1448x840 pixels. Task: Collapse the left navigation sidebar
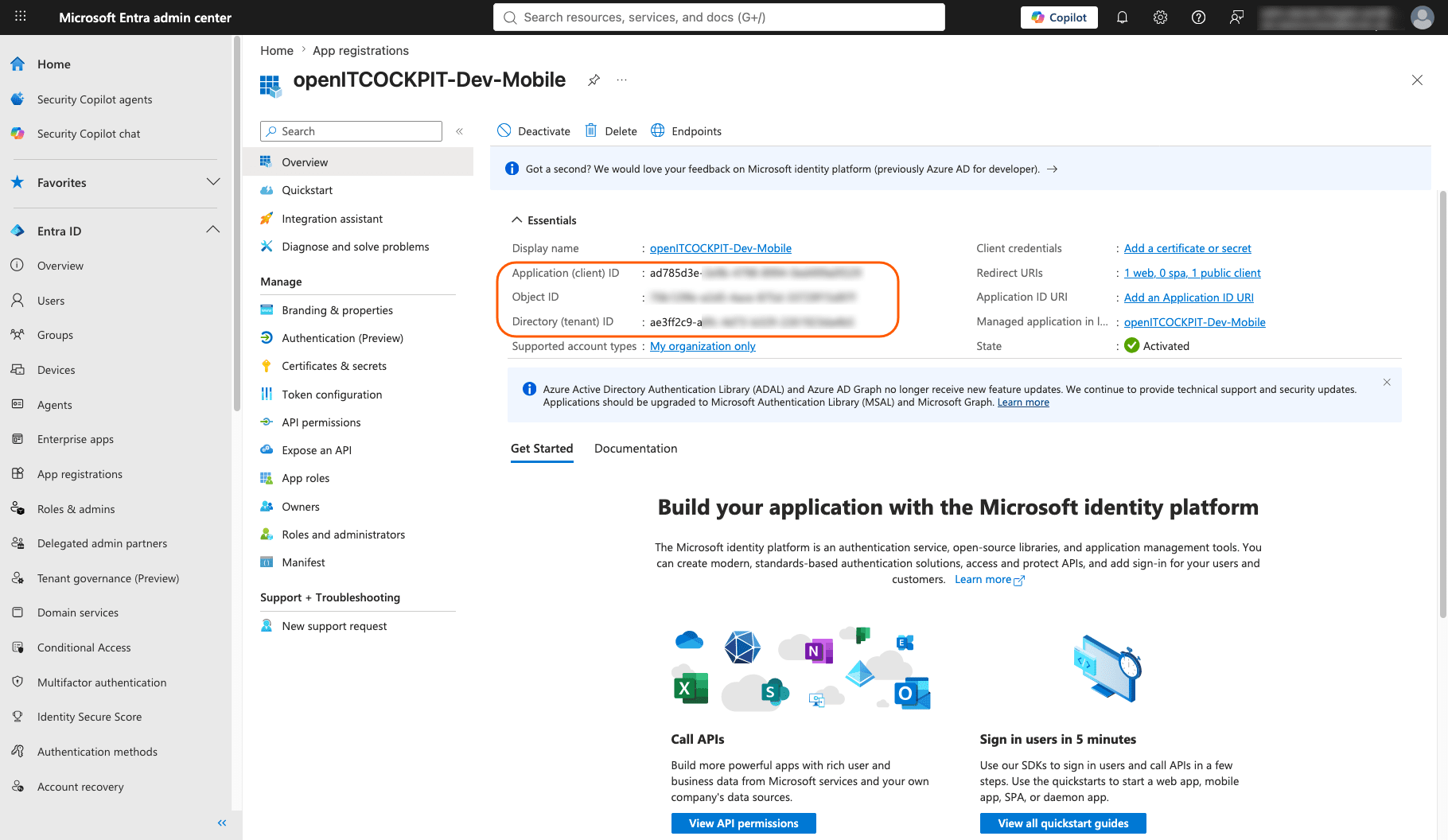click(x=222, y=823)
